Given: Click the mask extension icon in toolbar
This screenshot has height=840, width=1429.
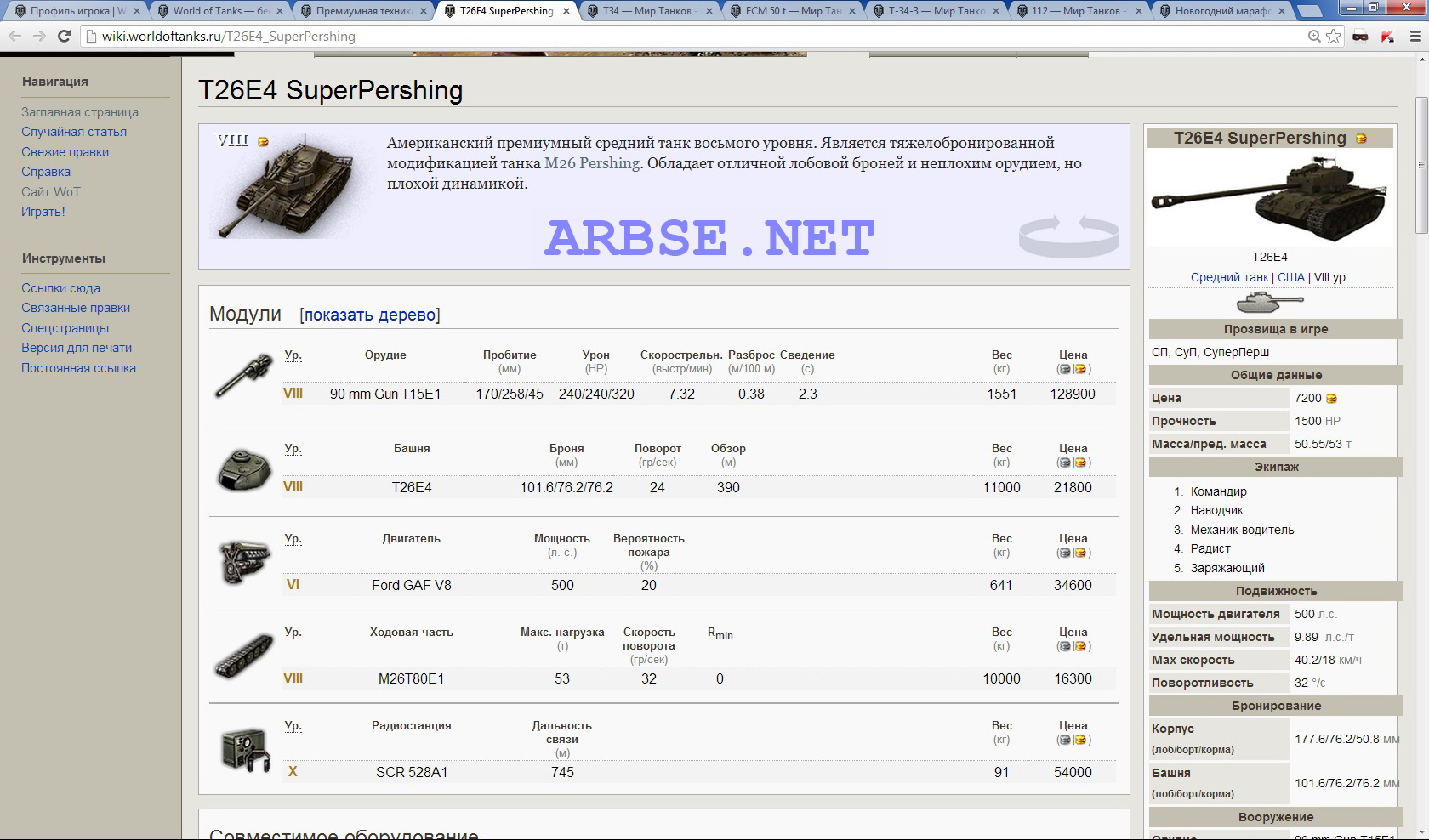Looking at the screenshot, I should [x=1361, y=37].
